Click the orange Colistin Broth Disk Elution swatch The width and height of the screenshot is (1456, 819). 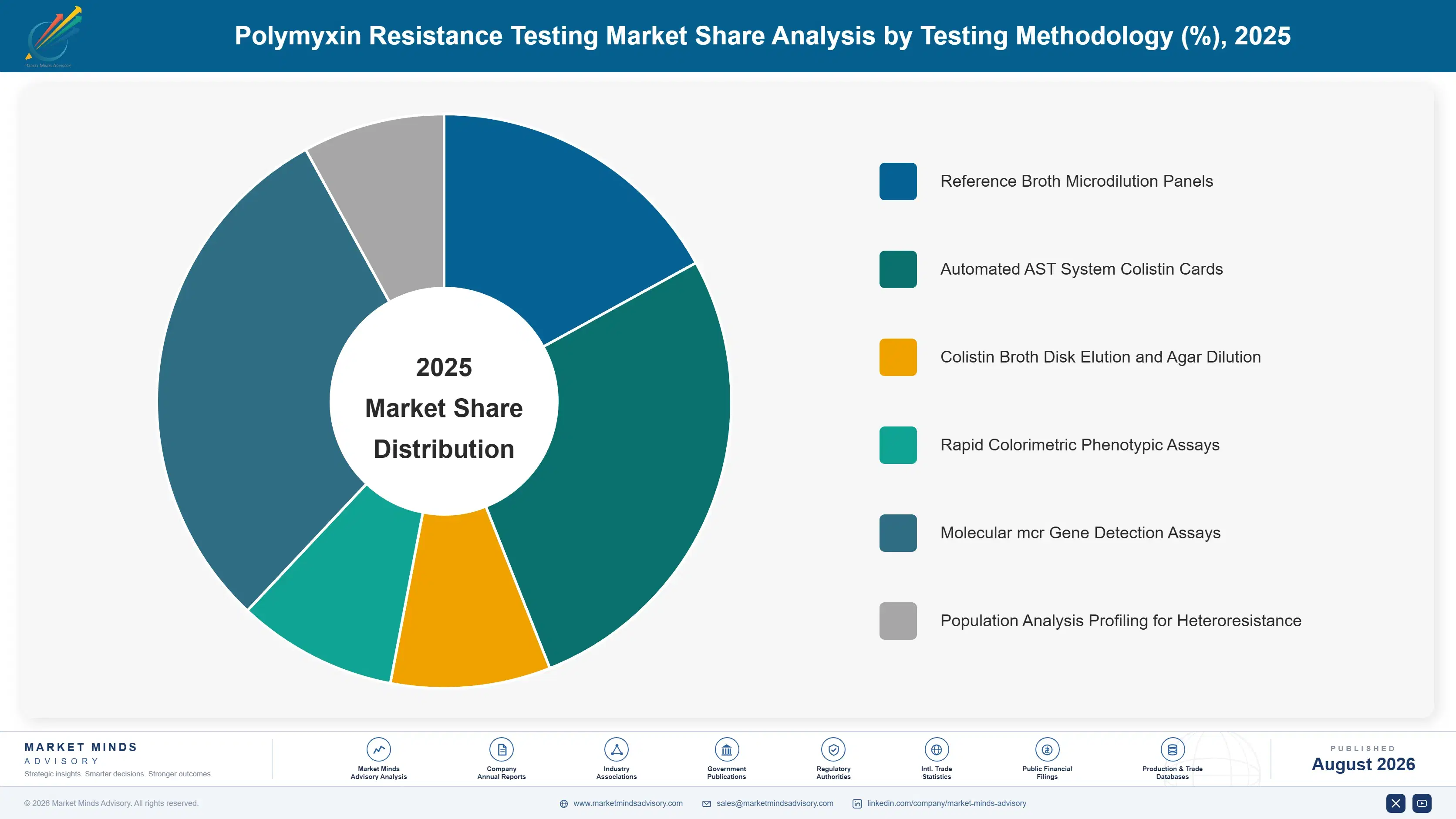click(x=897, y=357)
